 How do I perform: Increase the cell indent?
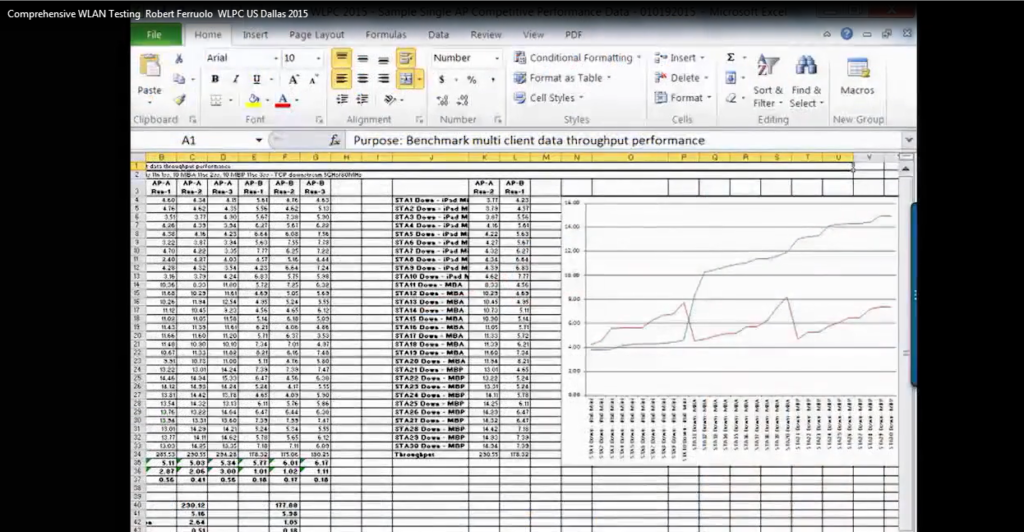[362, 99]
